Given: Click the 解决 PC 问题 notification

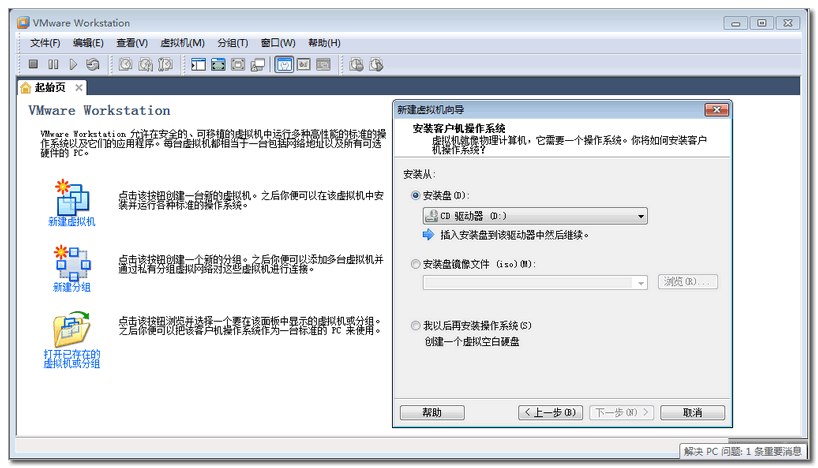Looking at the screenshot, I should coord(742,452).
